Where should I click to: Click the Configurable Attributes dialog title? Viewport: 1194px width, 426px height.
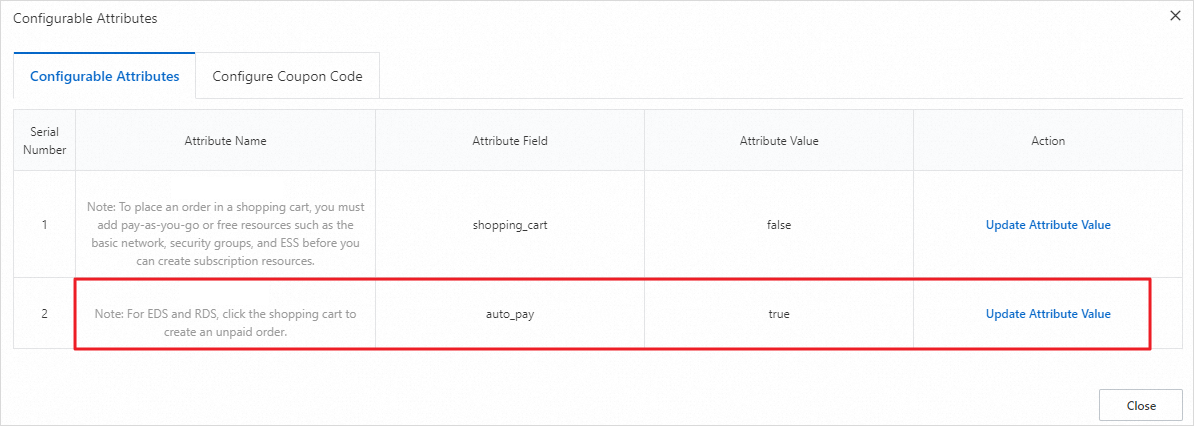(x=85, y=19)
